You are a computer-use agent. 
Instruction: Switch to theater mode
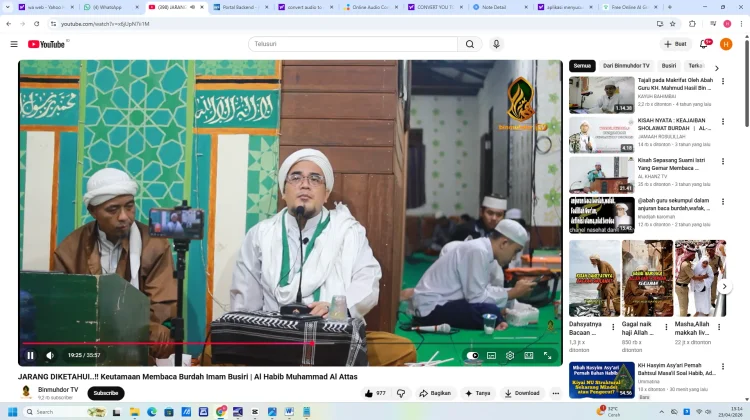[x=529, y=355]
